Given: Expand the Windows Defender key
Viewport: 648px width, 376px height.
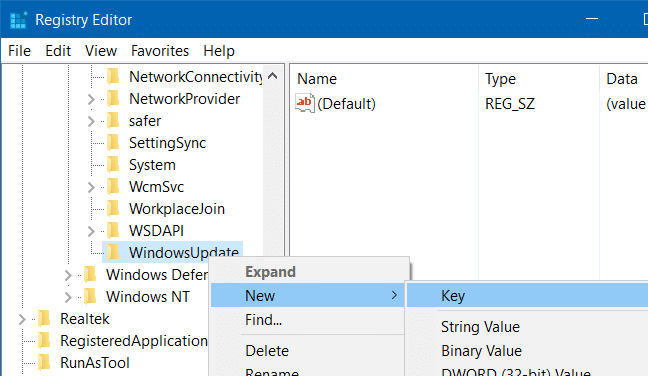Looking at the screenshot, I should [x=68, y=275].
